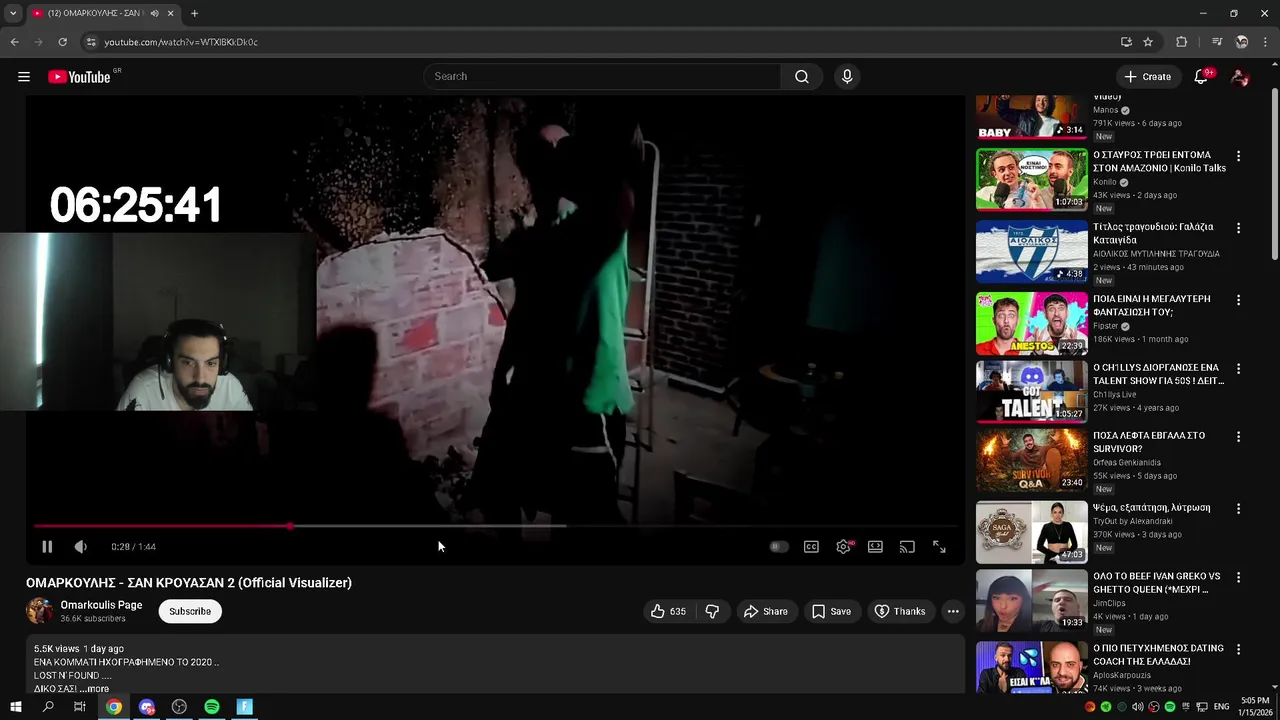Expand the description with ...more
1280x720 pixels.
click(94, 689)
